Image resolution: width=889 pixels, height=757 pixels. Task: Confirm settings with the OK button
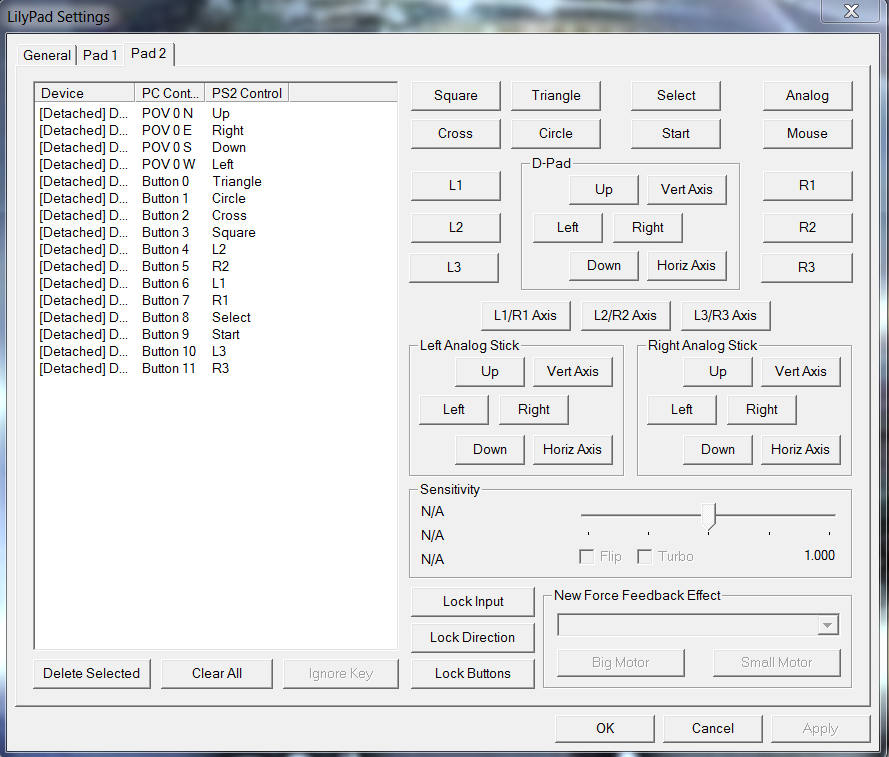[605, 728]
